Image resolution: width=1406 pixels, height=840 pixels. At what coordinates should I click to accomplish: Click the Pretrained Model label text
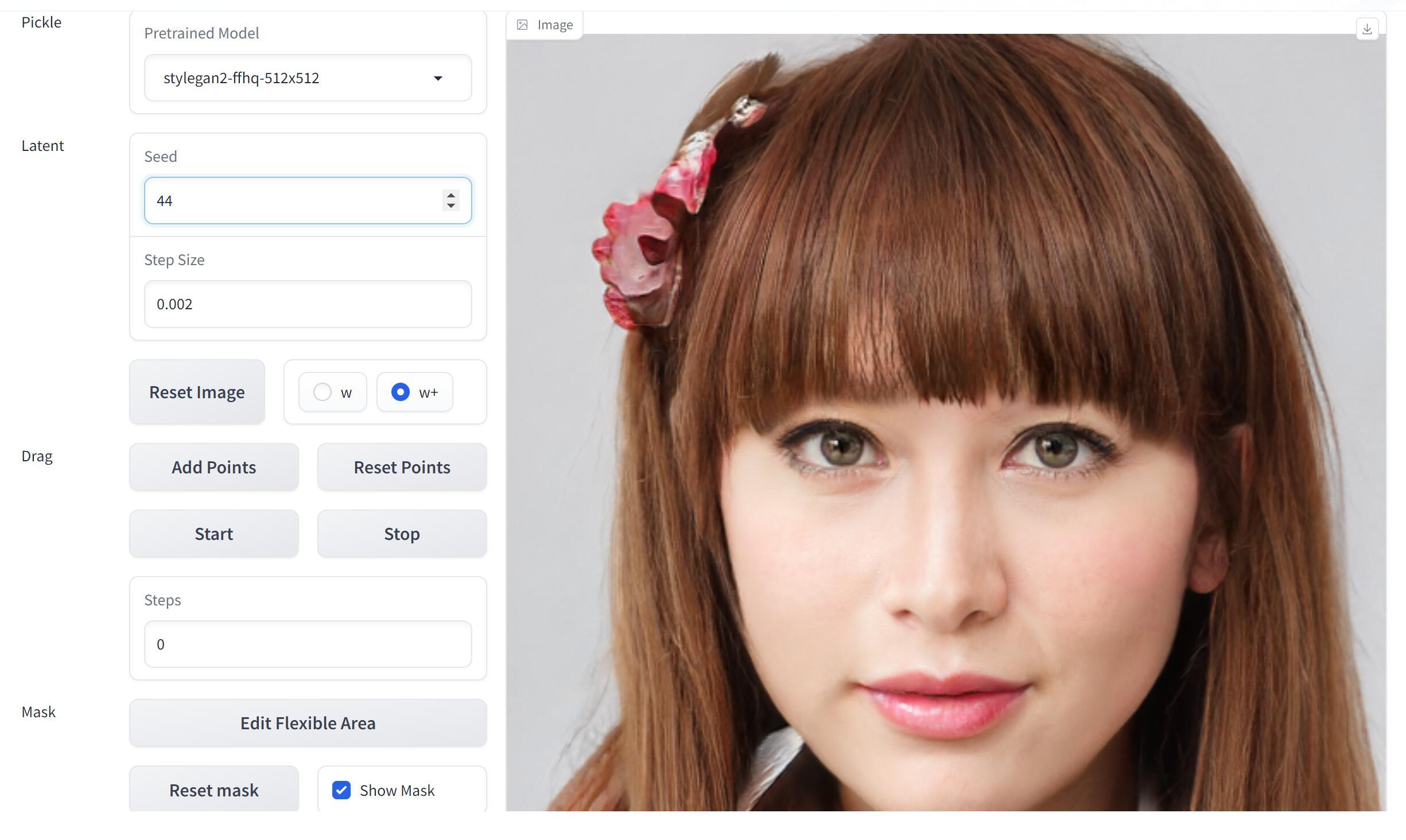click(201, 33)
